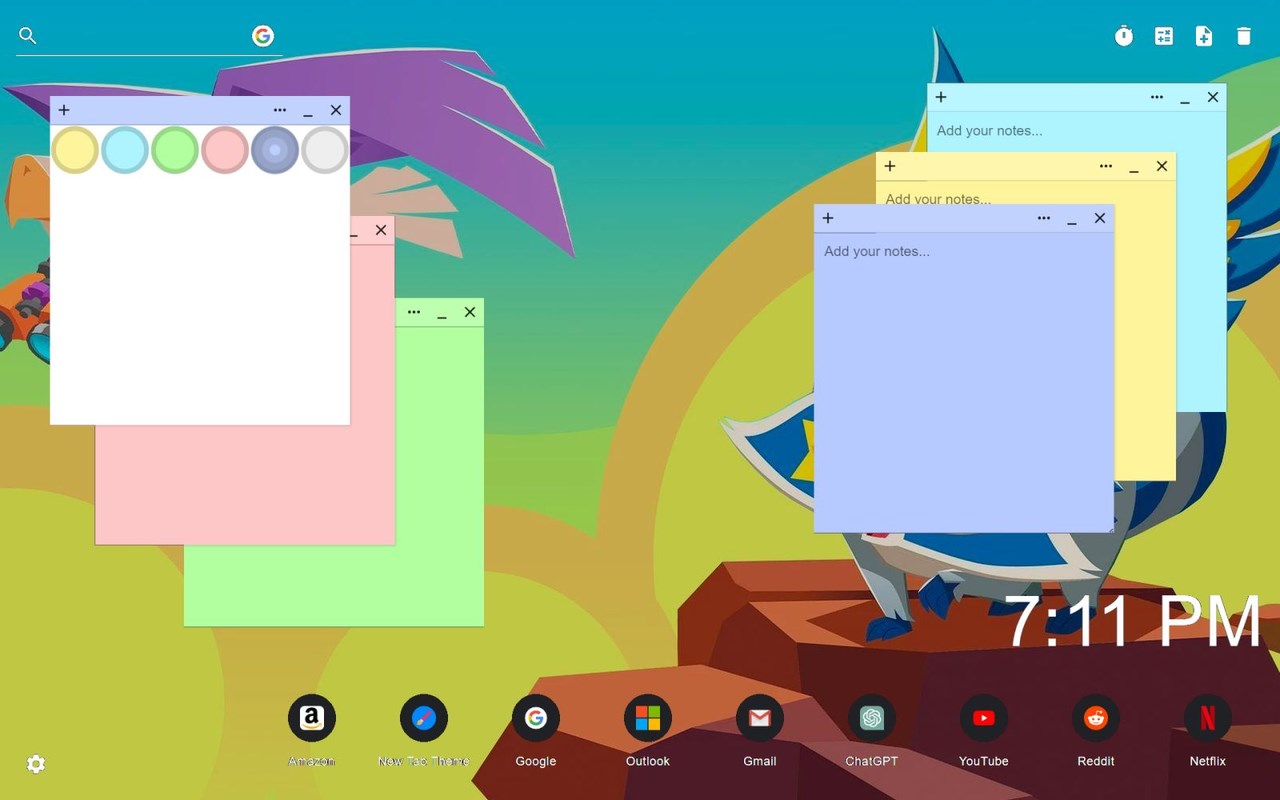1280x800 pixels.
Task: Close the note showing color swatches
Action: click(x=336, y=110)
